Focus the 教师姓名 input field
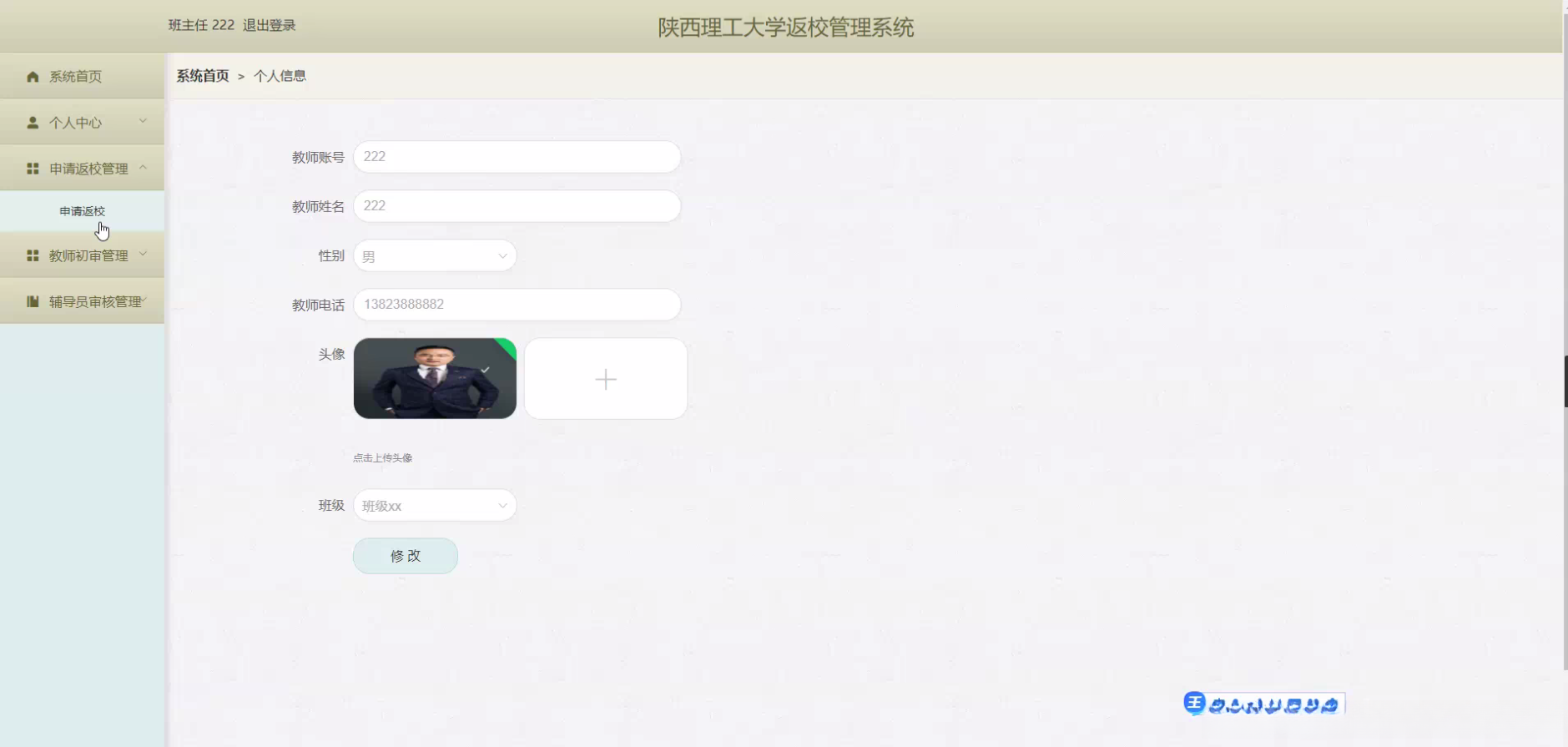 click(517, 206)
